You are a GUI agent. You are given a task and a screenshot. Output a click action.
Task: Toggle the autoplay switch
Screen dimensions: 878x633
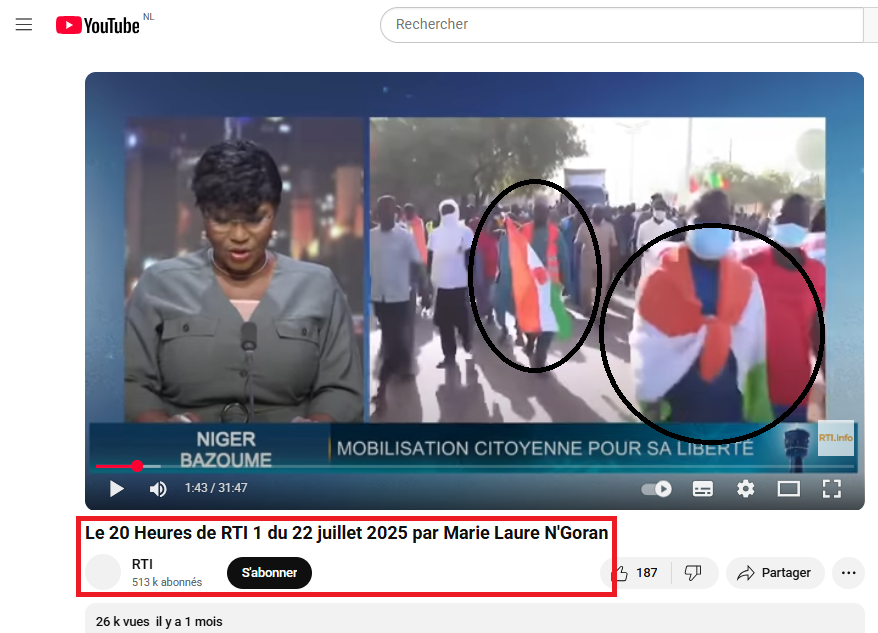(656, 489)
